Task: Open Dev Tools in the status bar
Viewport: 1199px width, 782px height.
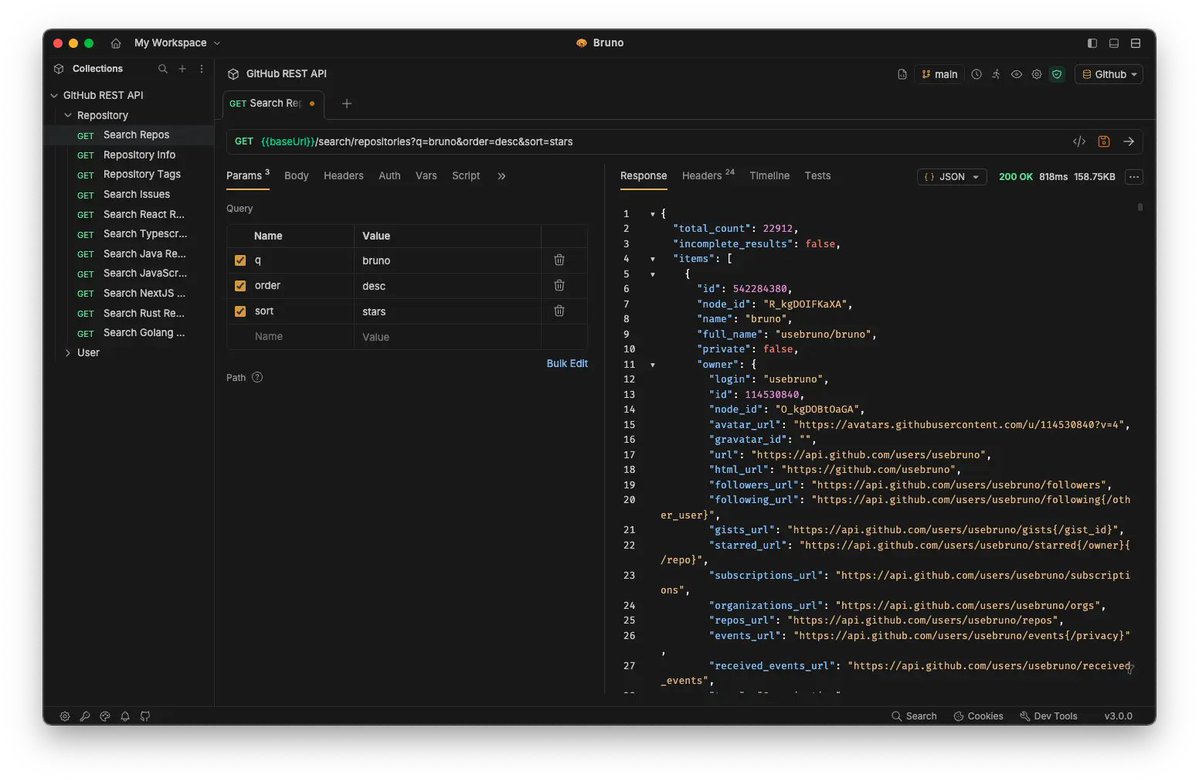Action: (x=1048, y=716)
